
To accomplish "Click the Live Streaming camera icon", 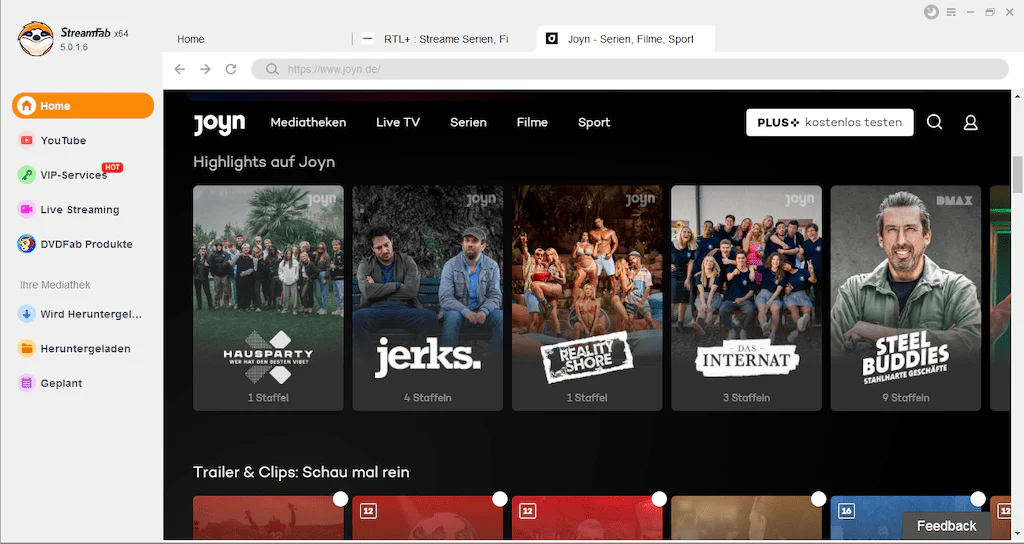I will click(26, 210).
